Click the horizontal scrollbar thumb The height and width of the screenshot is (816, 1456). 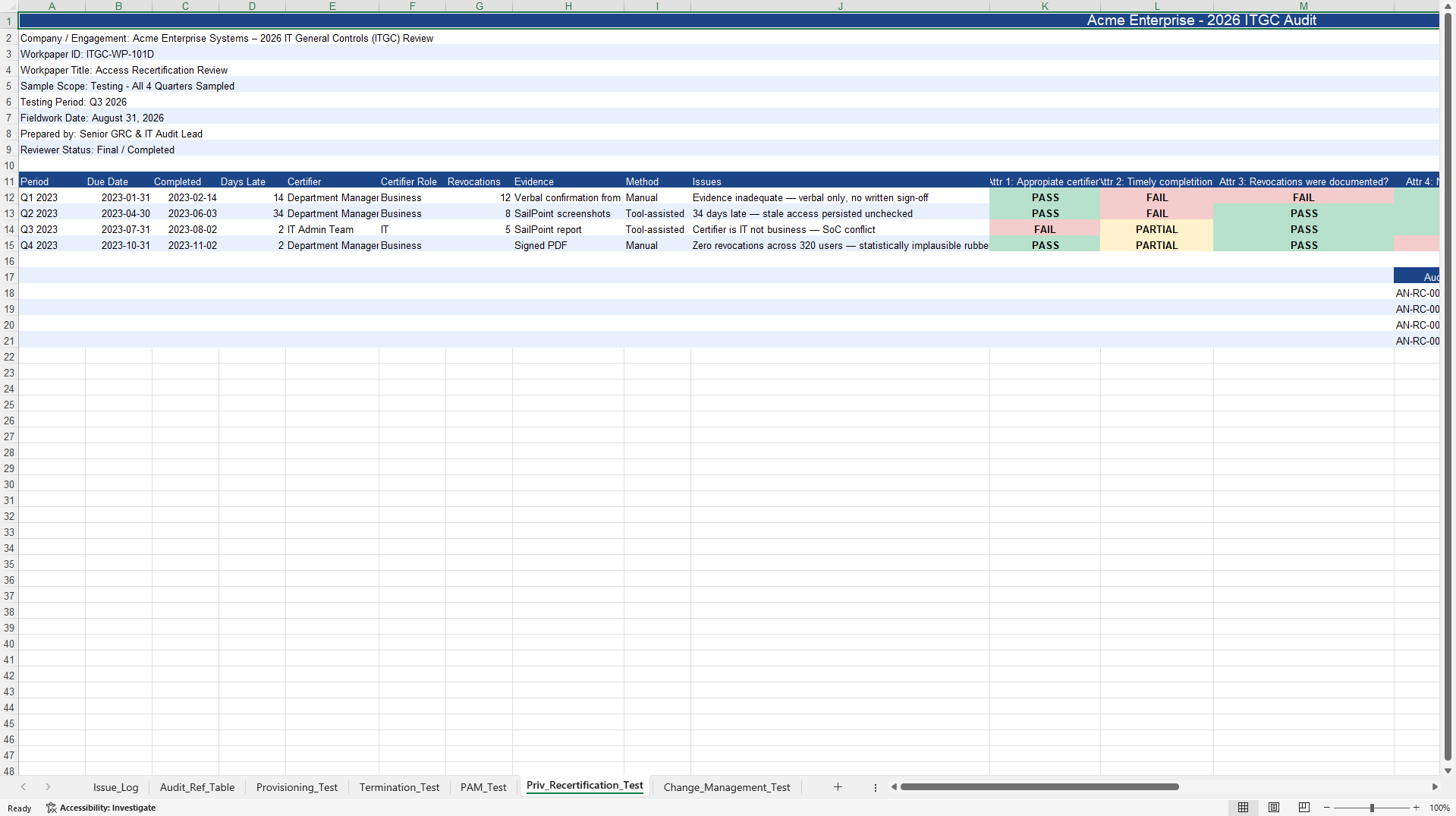click(x=1039, y=787)
